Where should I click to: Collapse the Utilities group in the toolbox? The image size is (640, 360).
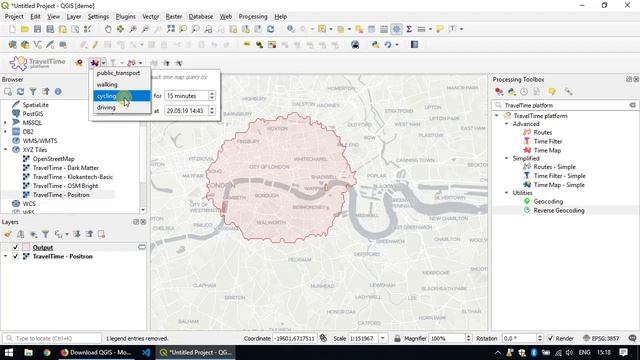pyautogui.click(x=507, y=193)
